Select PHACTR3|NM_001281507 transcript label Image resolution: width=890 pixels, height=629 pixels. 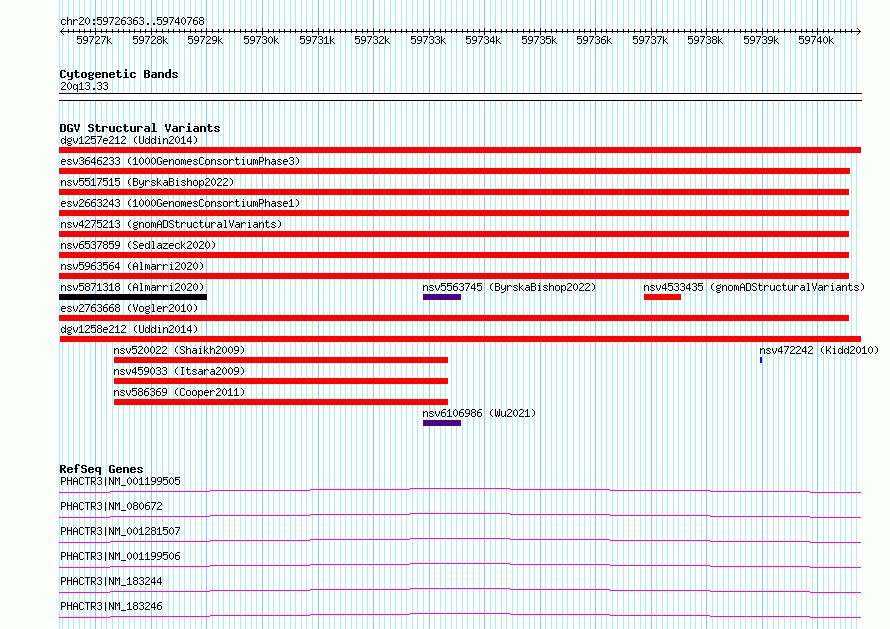click(120, 531)
